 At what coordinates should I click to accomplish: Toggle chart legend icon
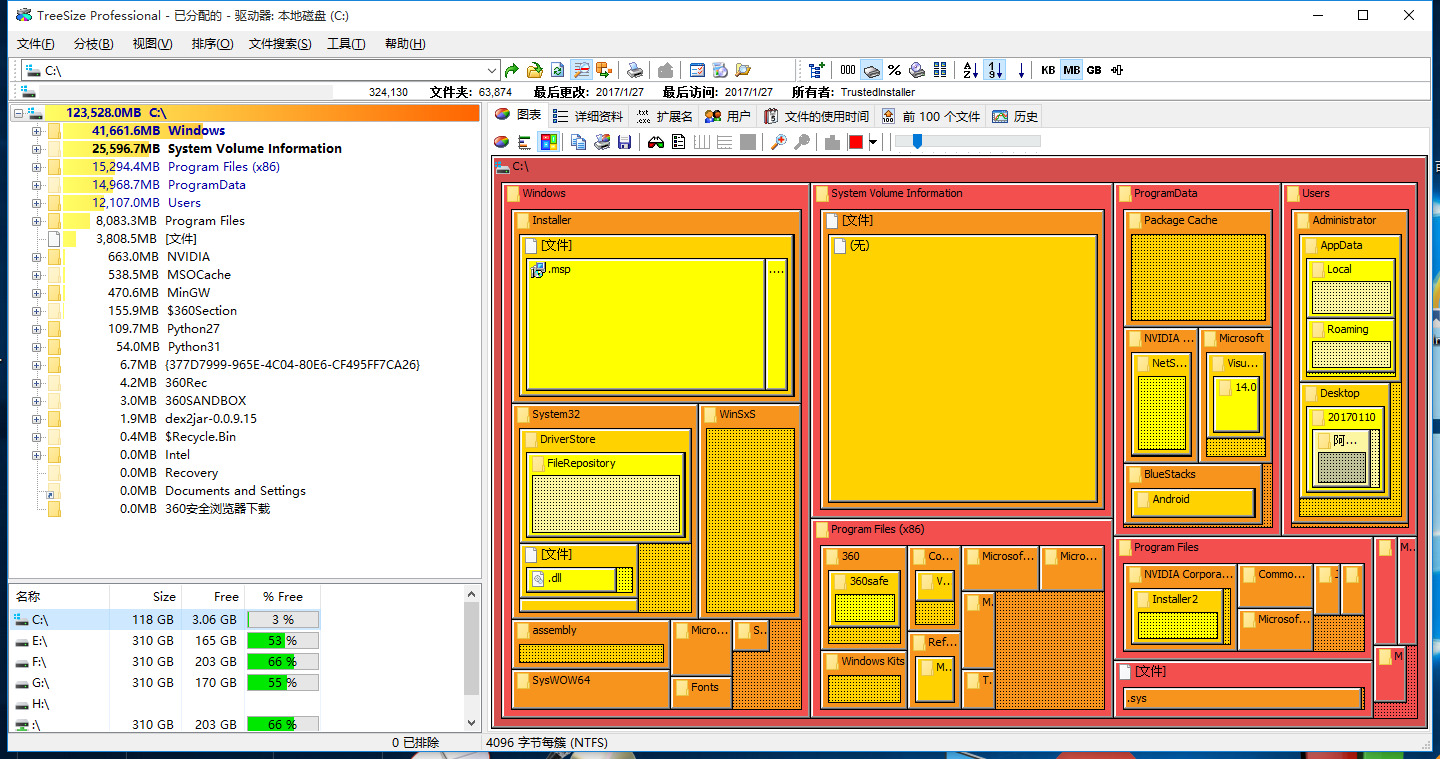point(679,142)
